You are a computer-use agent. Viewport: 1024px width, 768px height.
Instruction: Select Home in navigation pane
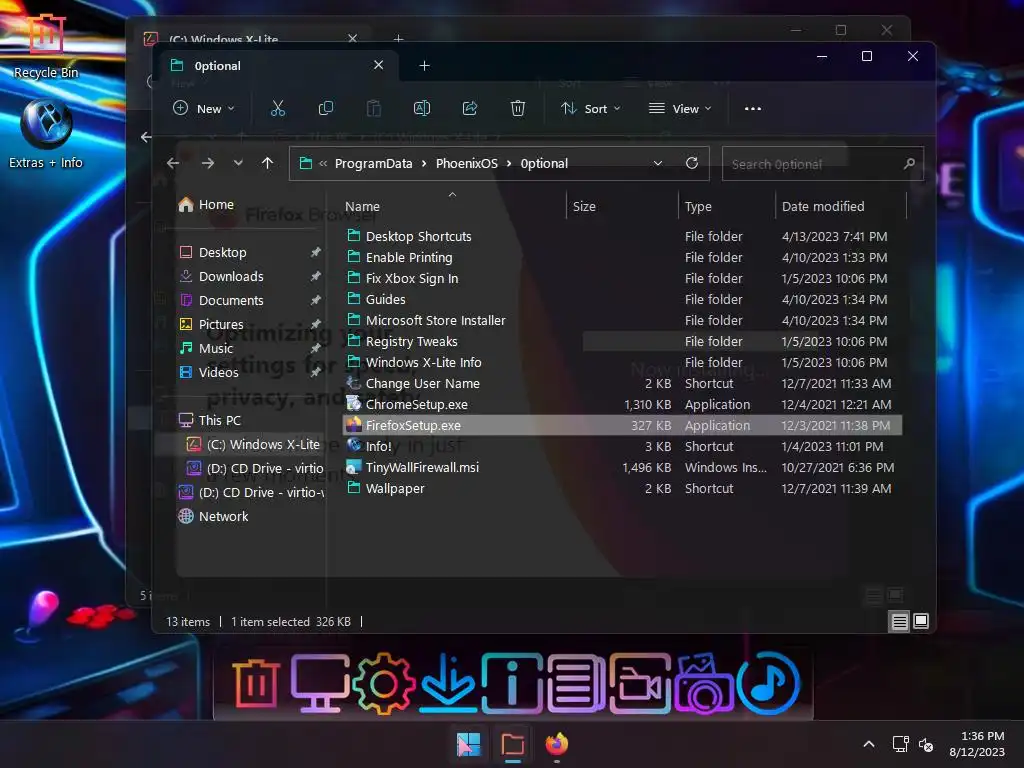click(206, 204)
